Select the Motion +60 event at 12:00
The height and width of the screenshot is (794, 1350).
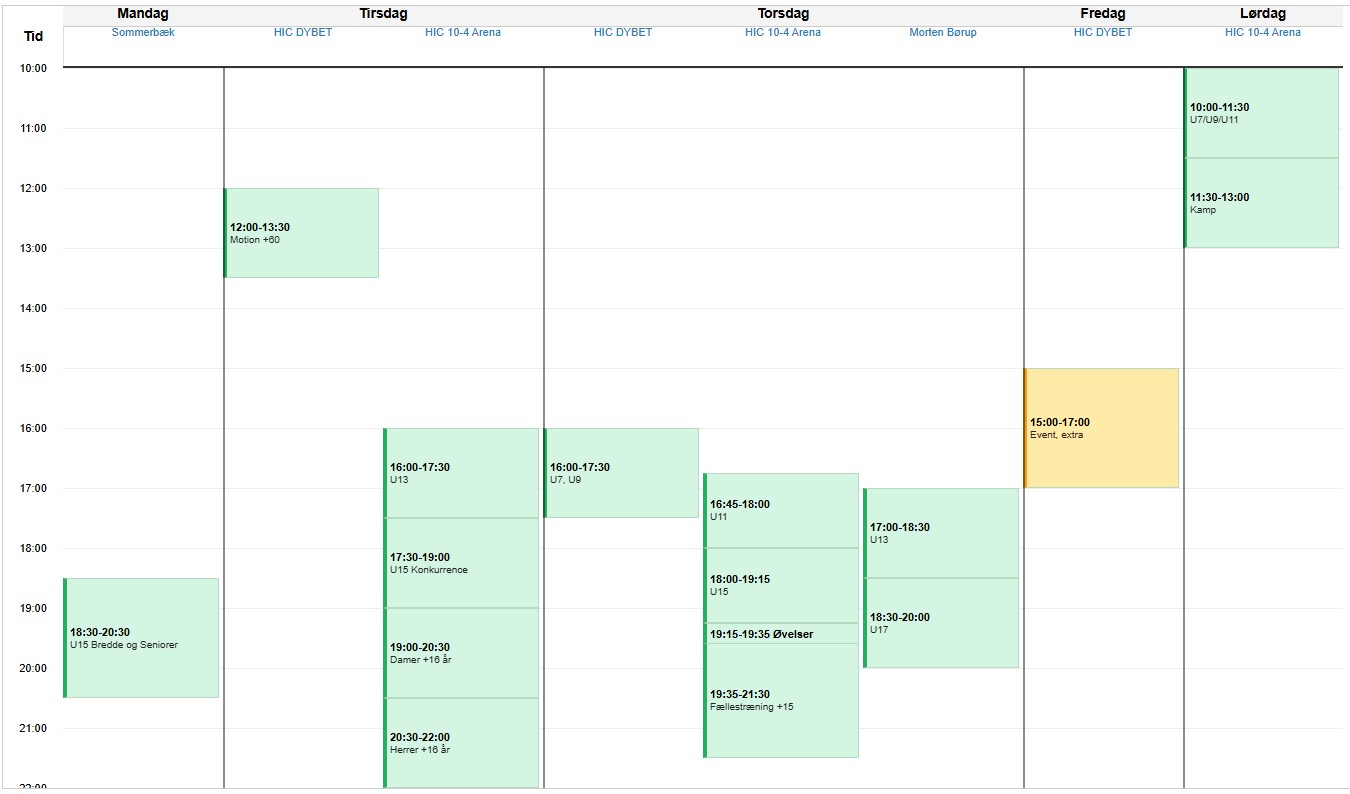point(301,233)
